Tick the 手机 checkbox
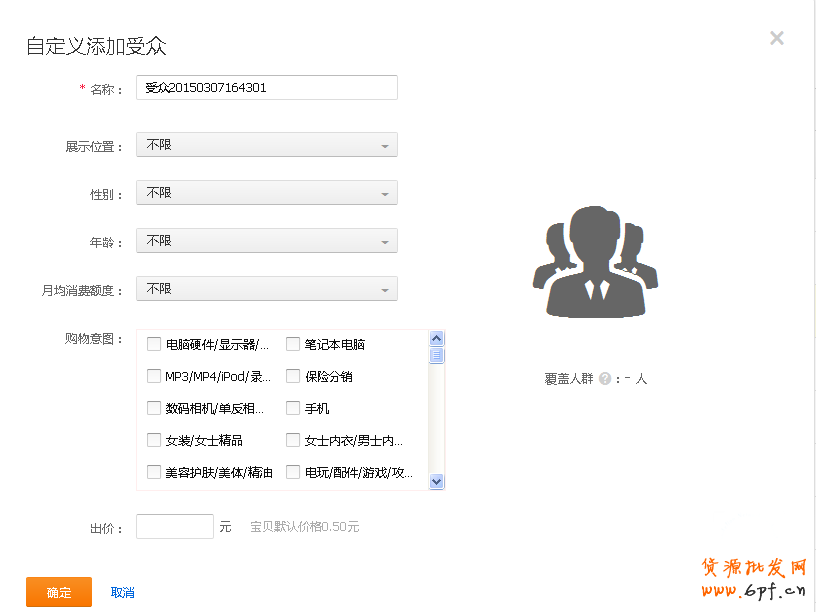 293,409
